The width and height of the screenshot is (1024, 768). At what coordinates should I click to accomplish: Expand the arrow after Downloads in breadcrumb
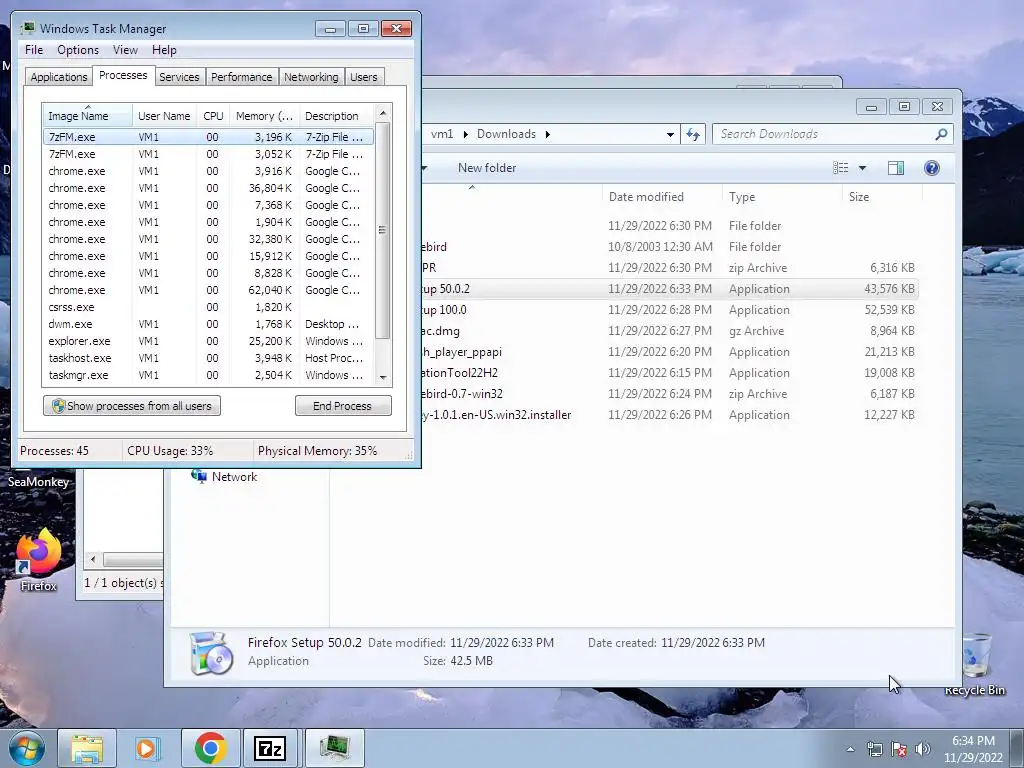pyautogui.click(x=547, y=134)
